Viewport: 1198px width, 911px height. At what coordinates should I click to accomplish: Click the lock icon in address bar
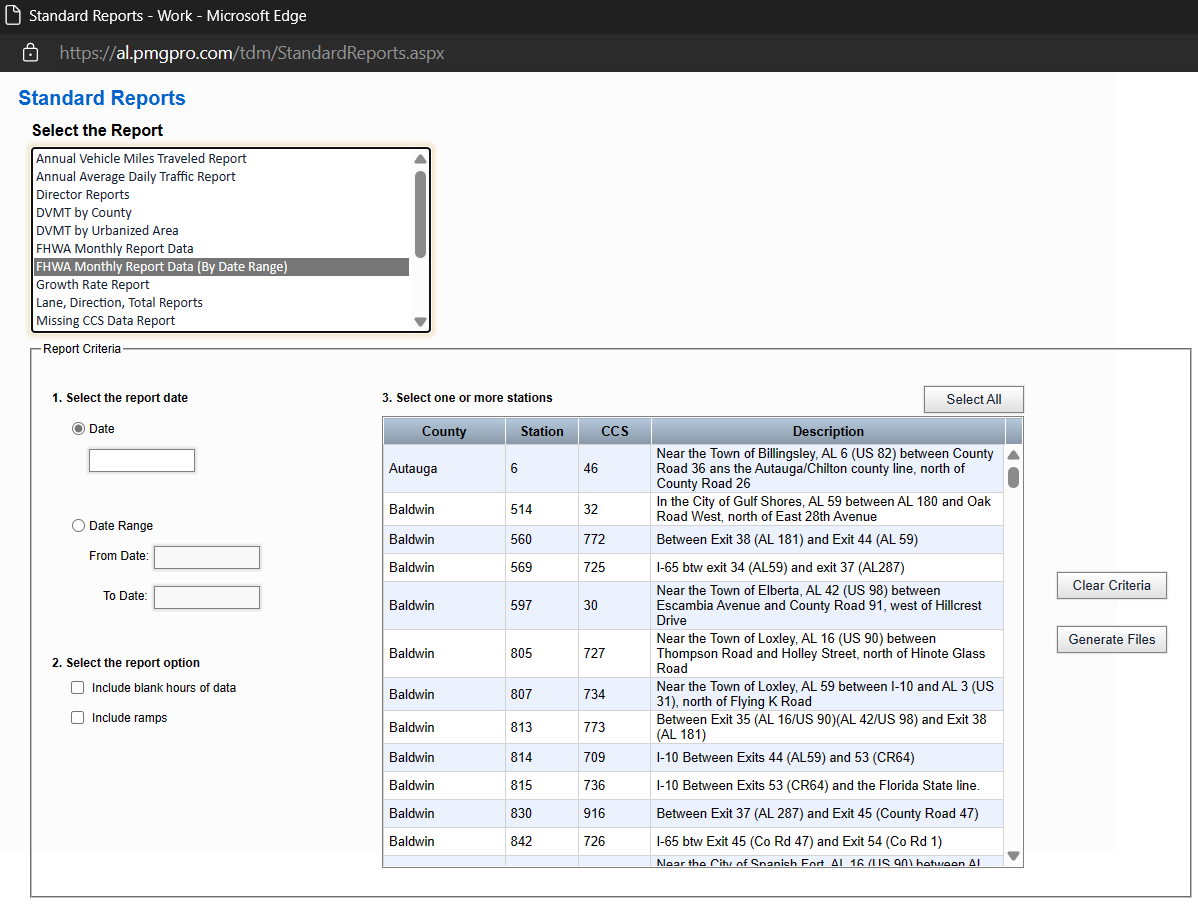pyautogui.click(x=30, y=53)
